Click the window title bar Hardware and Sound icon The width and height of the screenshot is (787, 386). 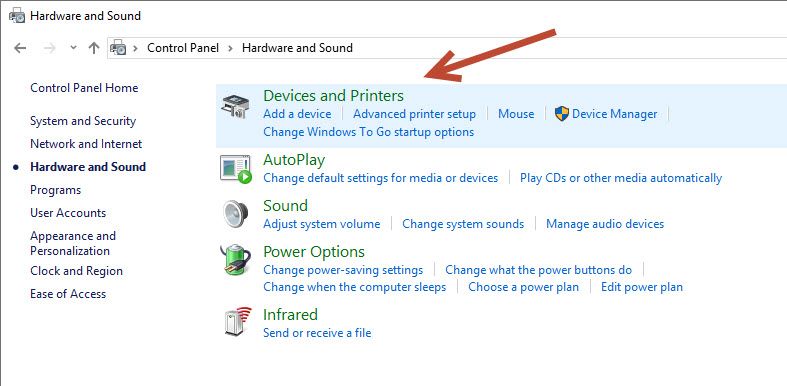[17, 16]
